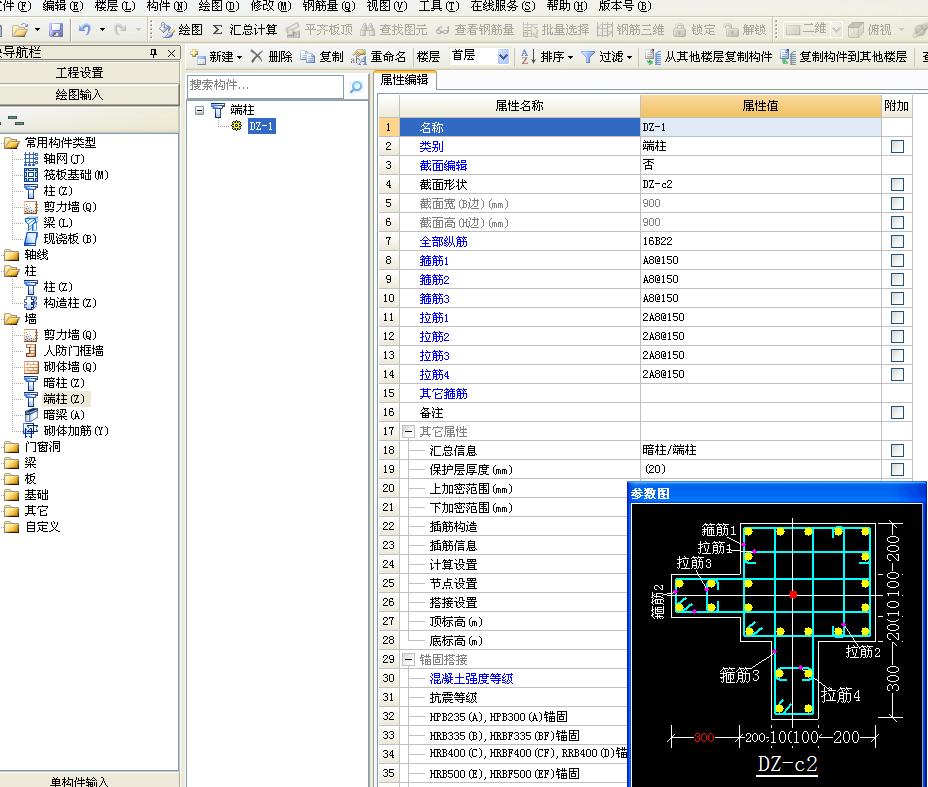The height and width of the screenshot is (787, 928).
Task: Select 构造柱(Z) in navigation tree
Action: (70, 302)
